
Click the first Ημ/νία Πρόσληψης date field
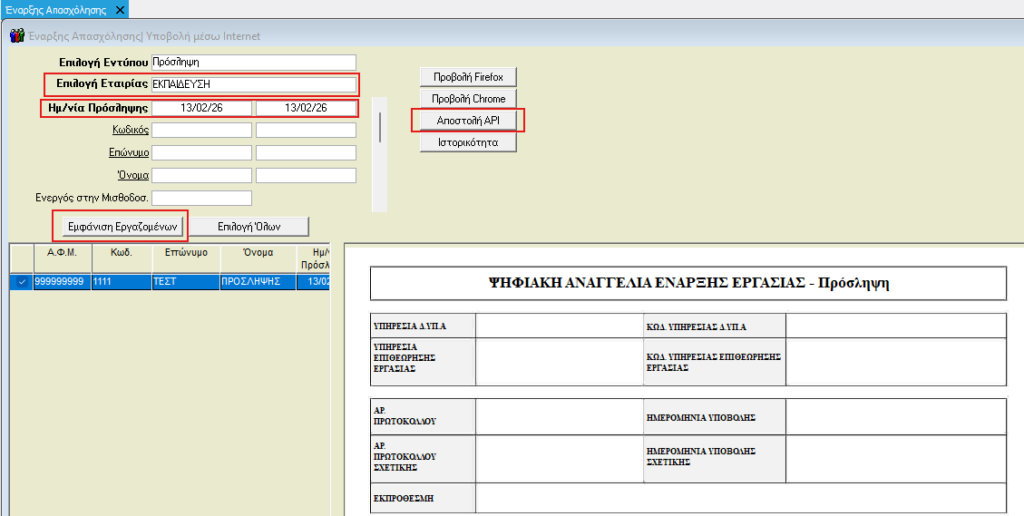point(202,108)
